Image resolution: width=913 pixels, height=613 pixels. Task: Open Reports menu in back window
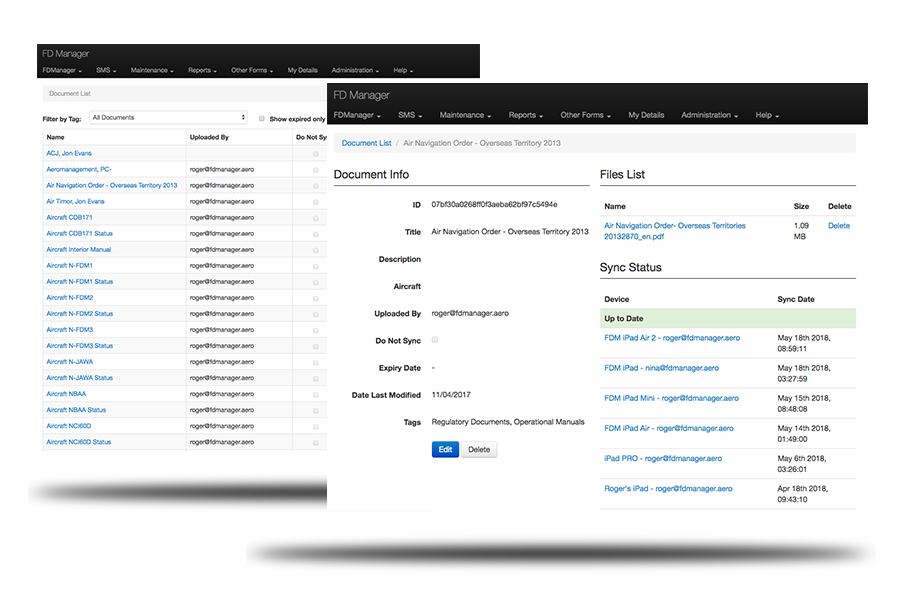click(x=202, y=70)
